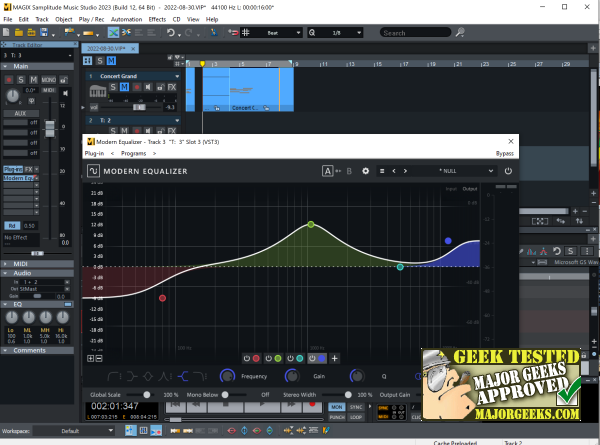
Task: Click the AUX button in Track Editor
Action: (21, 113)
